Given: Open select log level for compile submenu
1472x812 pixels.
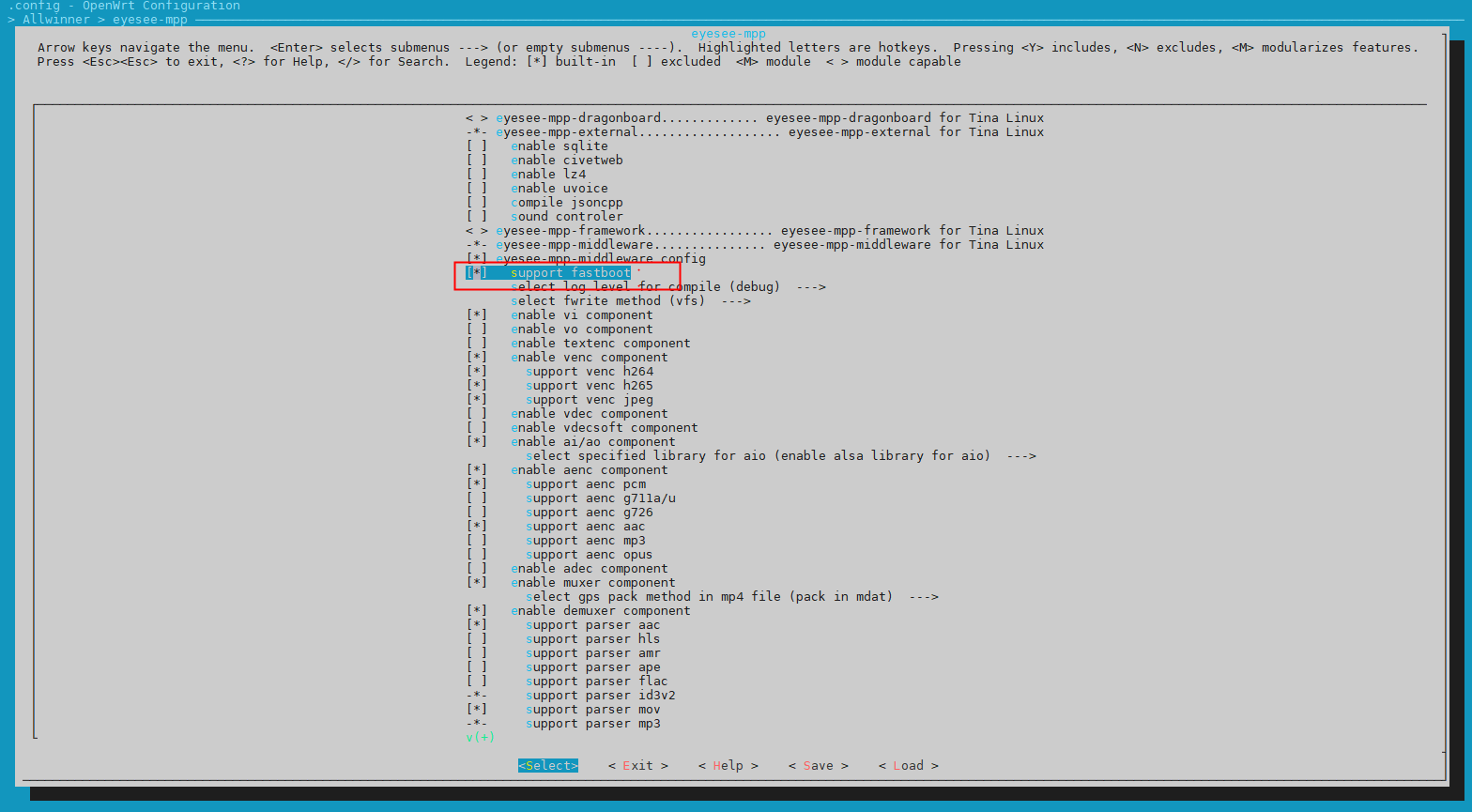Looking at the screenshot, I should tap(668, 287).
